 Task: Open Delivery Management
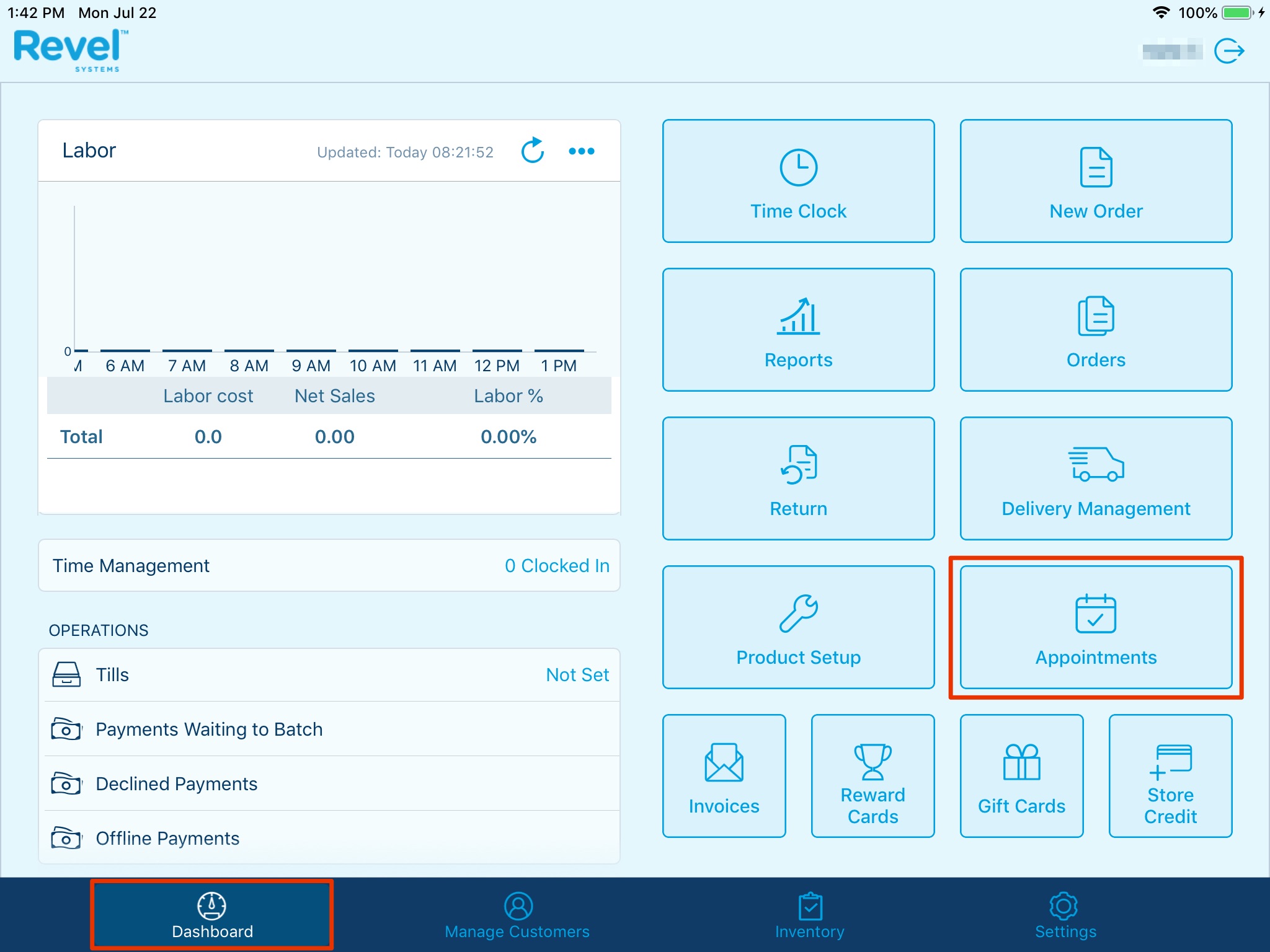[x=1095, y=478]
